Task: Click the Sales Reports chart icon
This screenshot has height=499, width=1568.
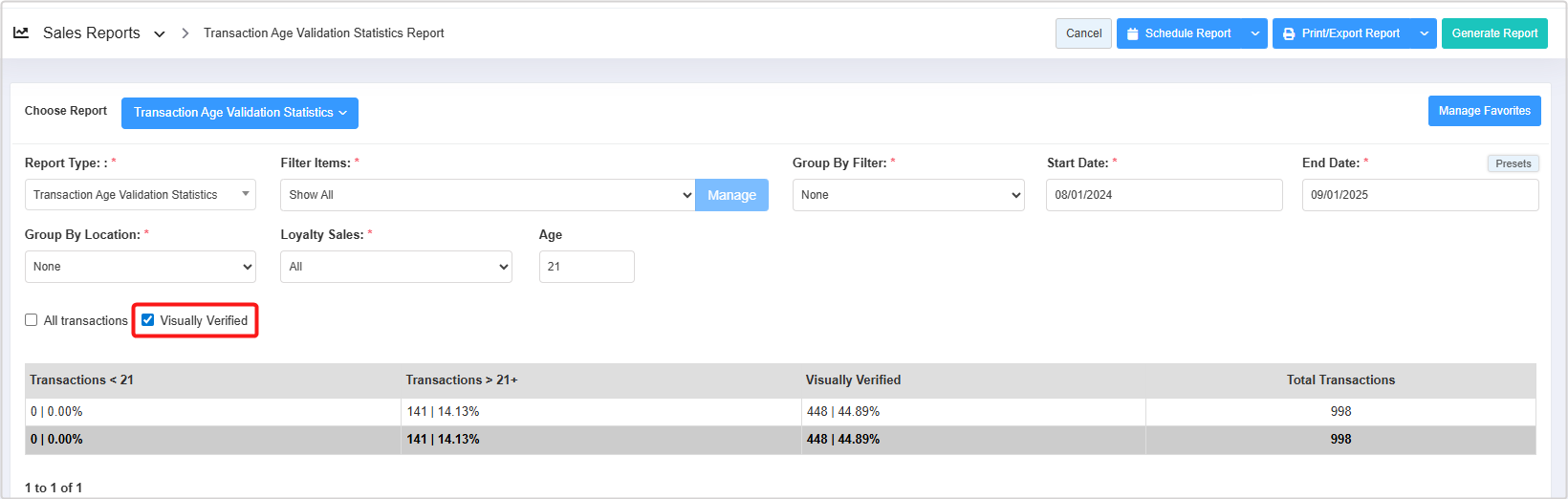Action: point(21,33)
